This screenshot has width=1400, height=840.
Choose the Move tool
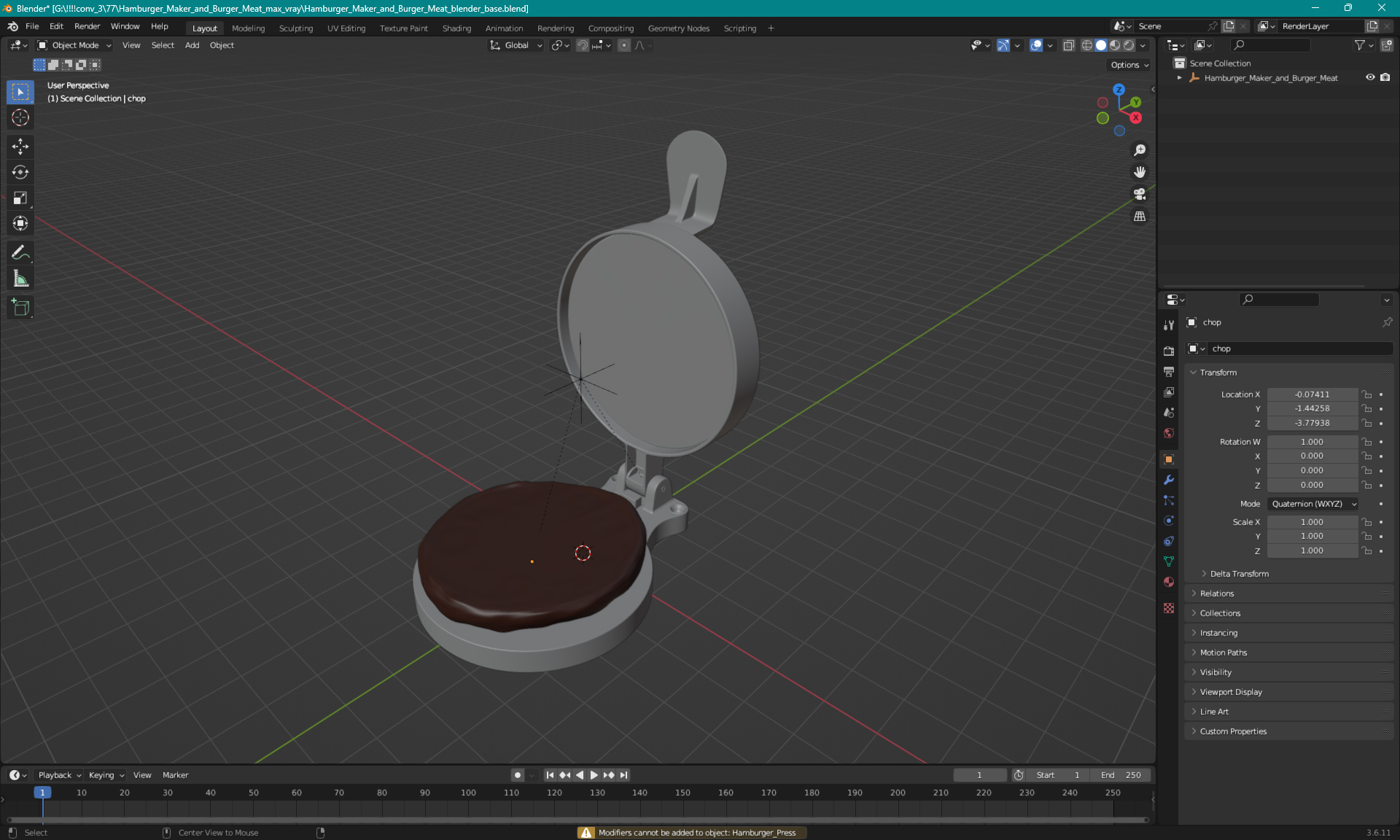(20, 147)
